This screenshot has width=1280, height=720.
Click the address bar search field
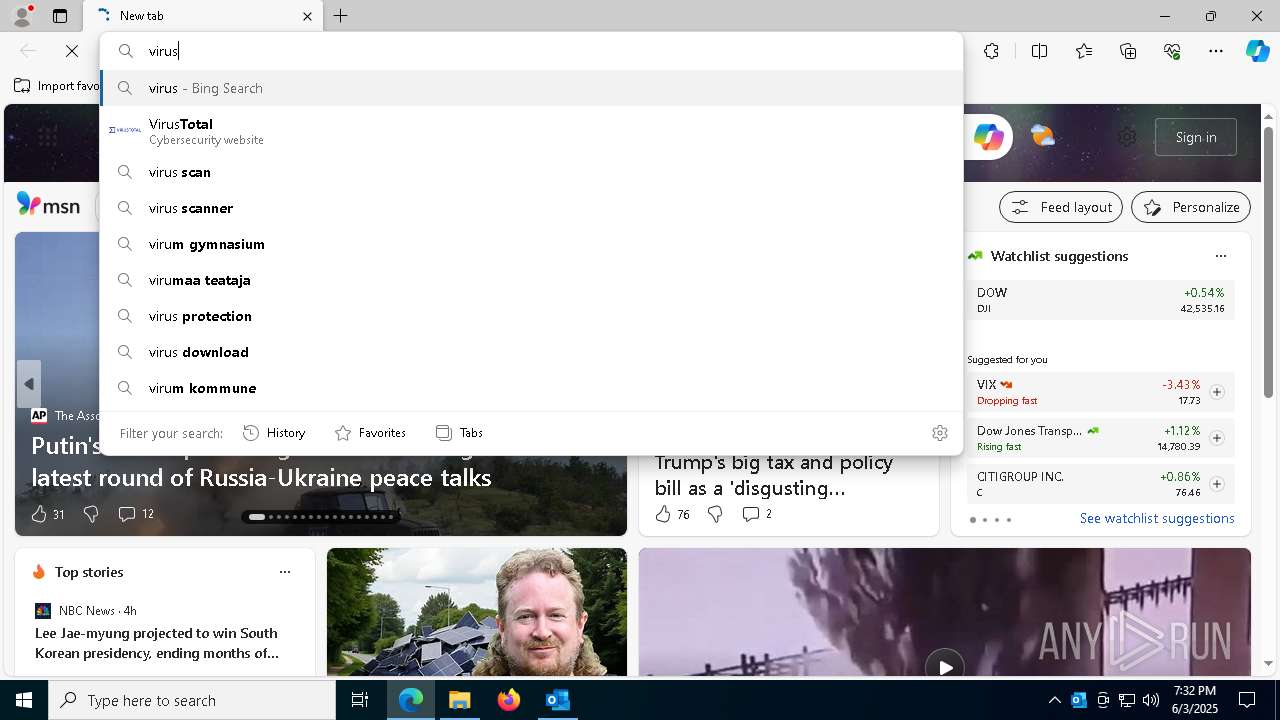pyautogui.click(x=531, y=51)
